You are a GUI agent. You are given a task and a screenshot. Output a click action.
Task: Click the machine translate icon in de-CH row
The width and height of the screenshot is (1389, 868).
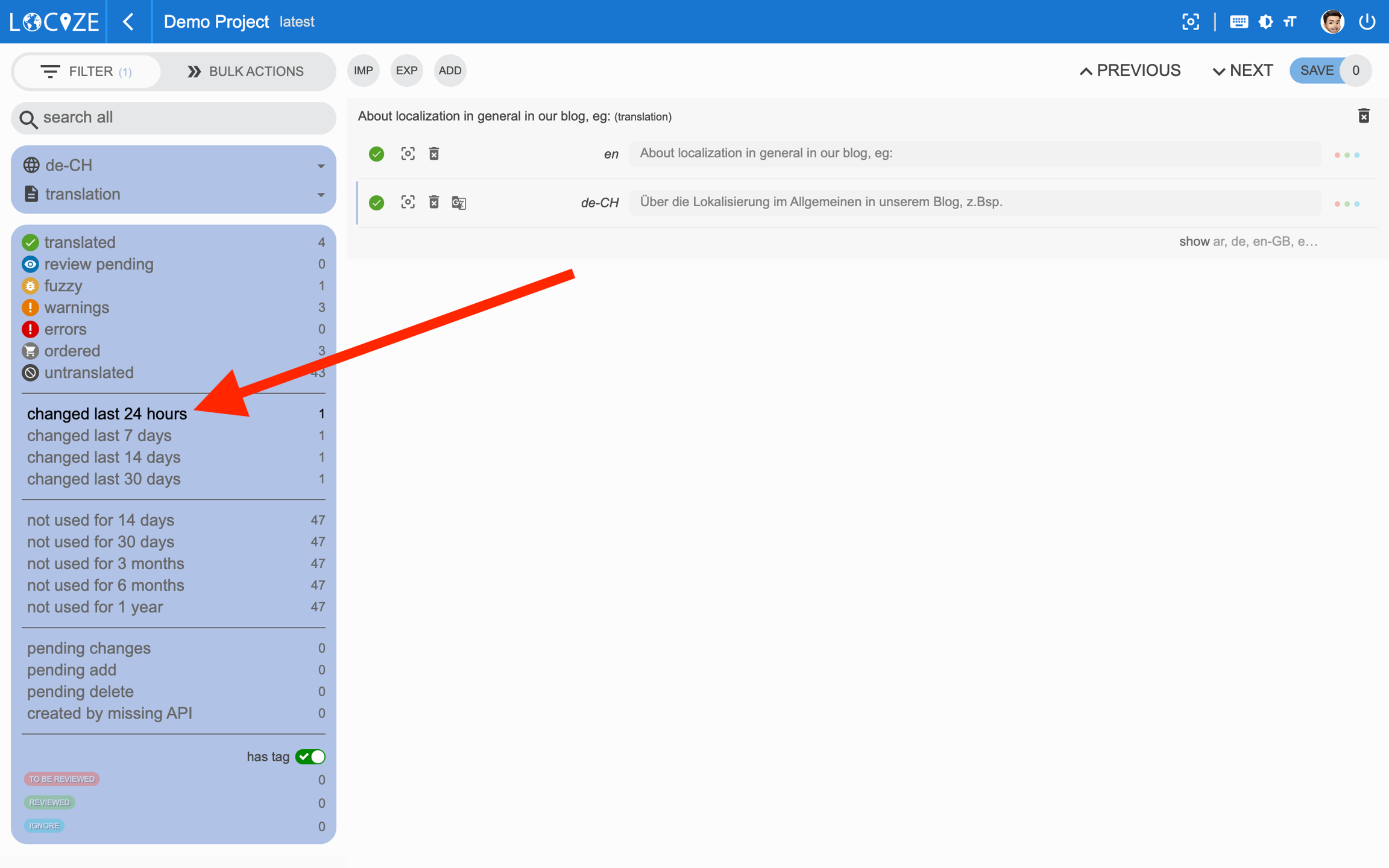pyautogui.click(x=459, y=203)
